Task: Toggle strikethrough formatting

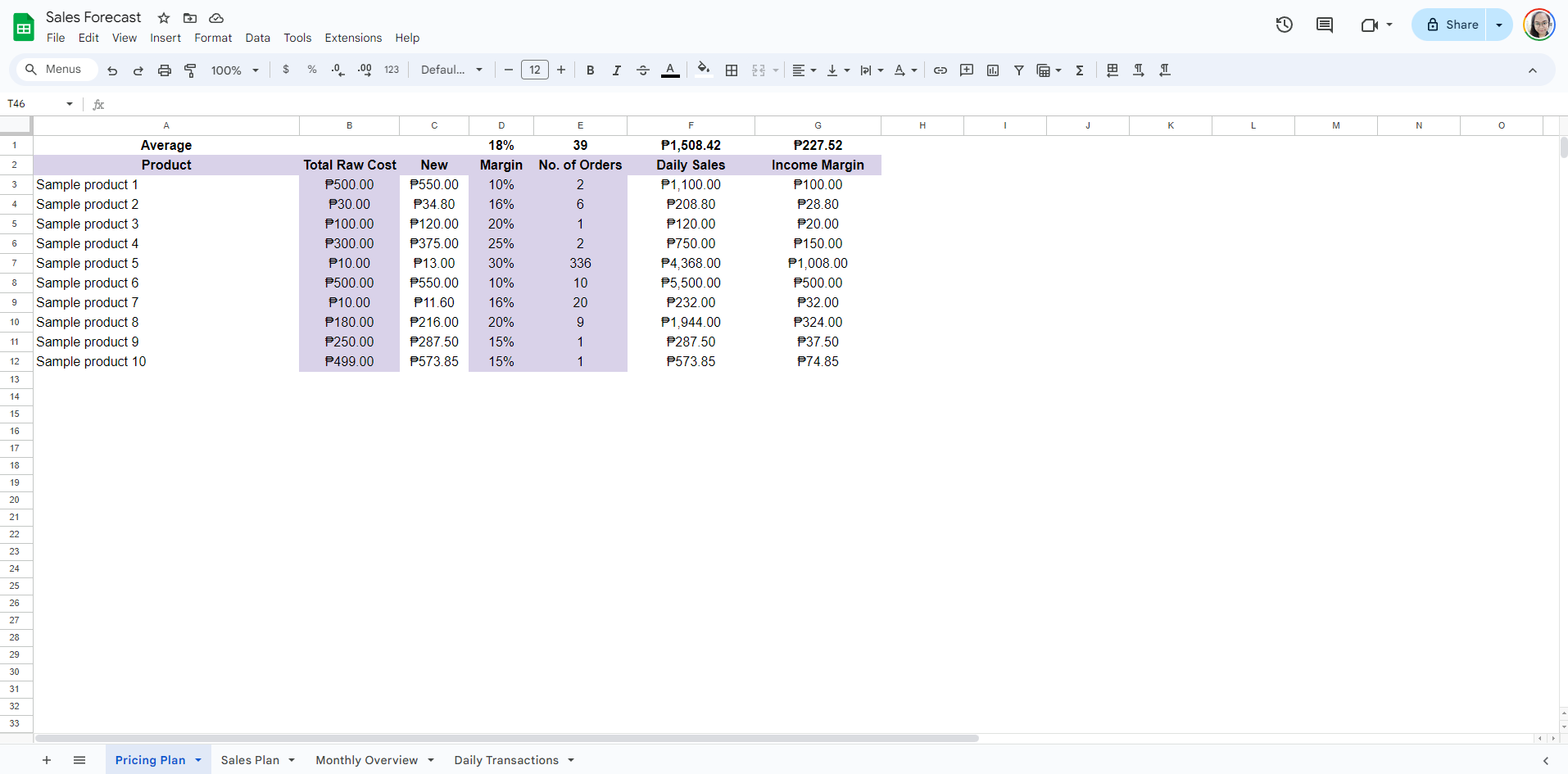Action: click(x=643, y=70)
